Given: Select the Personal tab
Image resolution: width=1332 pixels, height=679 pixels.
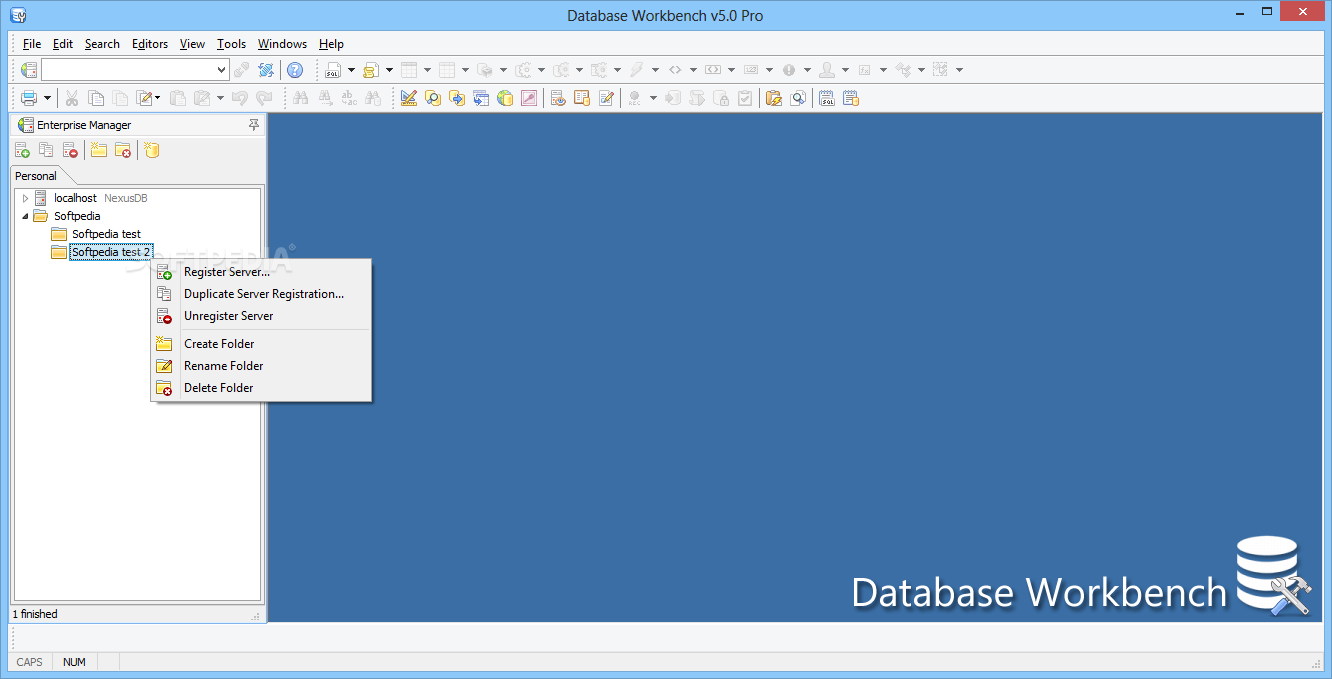Looking at the screenshot, I should (x=36, y=176).
